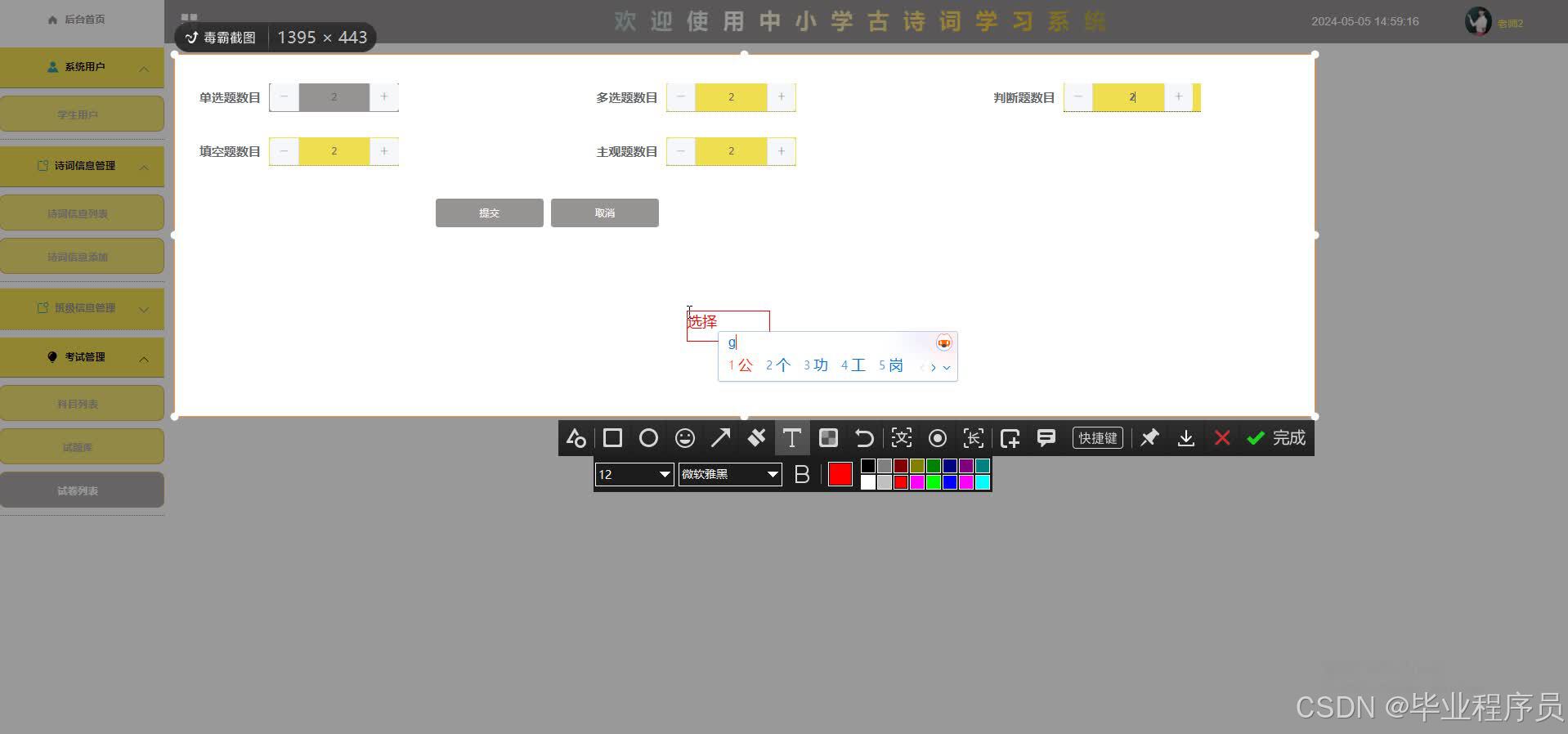The height and width of the screenshot is (734, 1568).
Task: Pick the teal color swatch
Action: tap(983, 466)
